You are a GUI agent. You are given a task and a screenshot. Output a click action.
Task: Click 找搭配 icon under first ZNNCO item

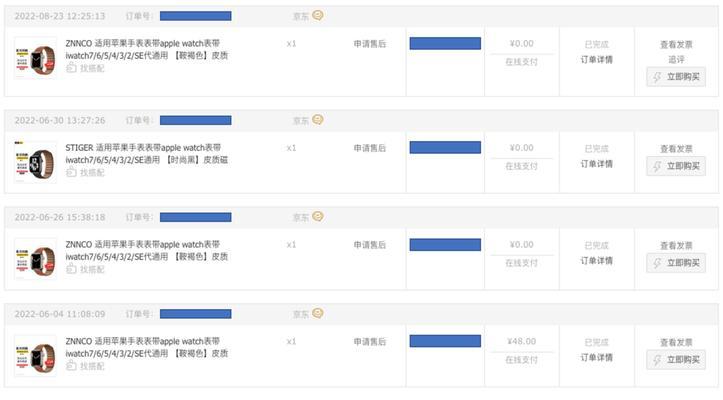click(71, 68)
